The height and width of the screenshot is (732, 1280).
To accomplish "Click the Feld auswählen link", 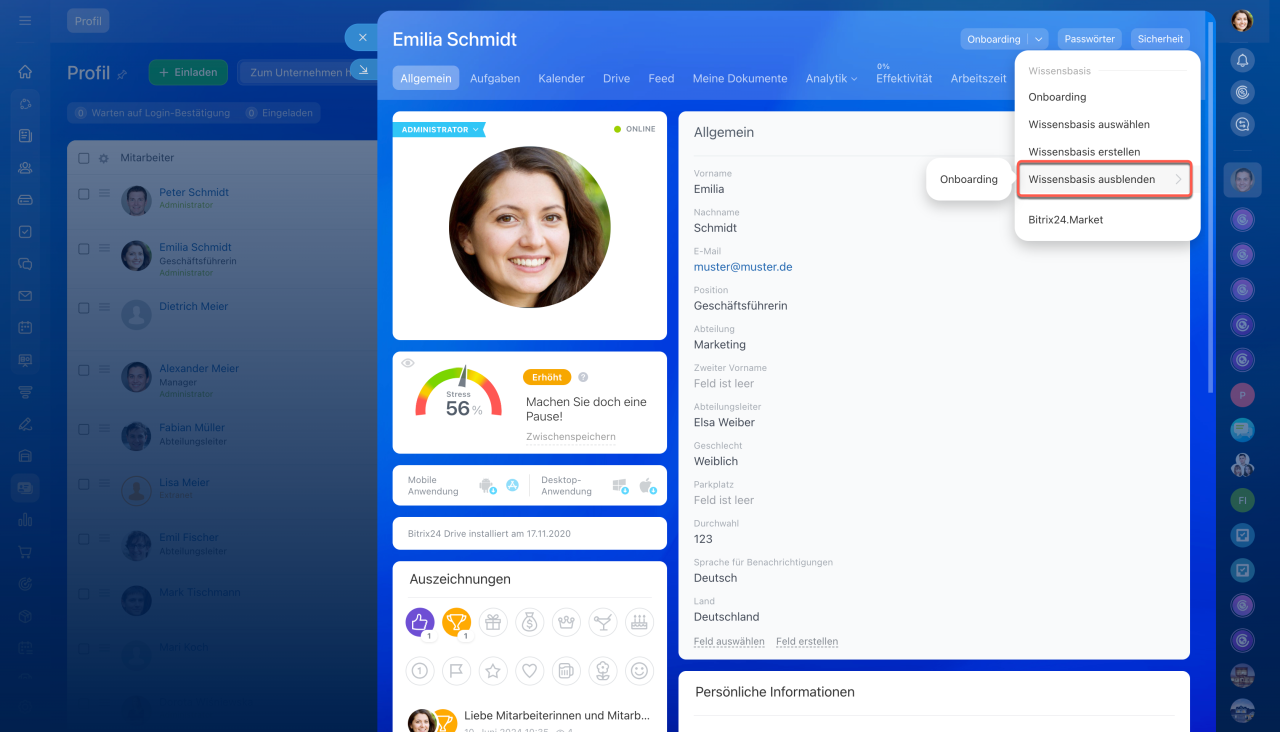I will [729, 642].
